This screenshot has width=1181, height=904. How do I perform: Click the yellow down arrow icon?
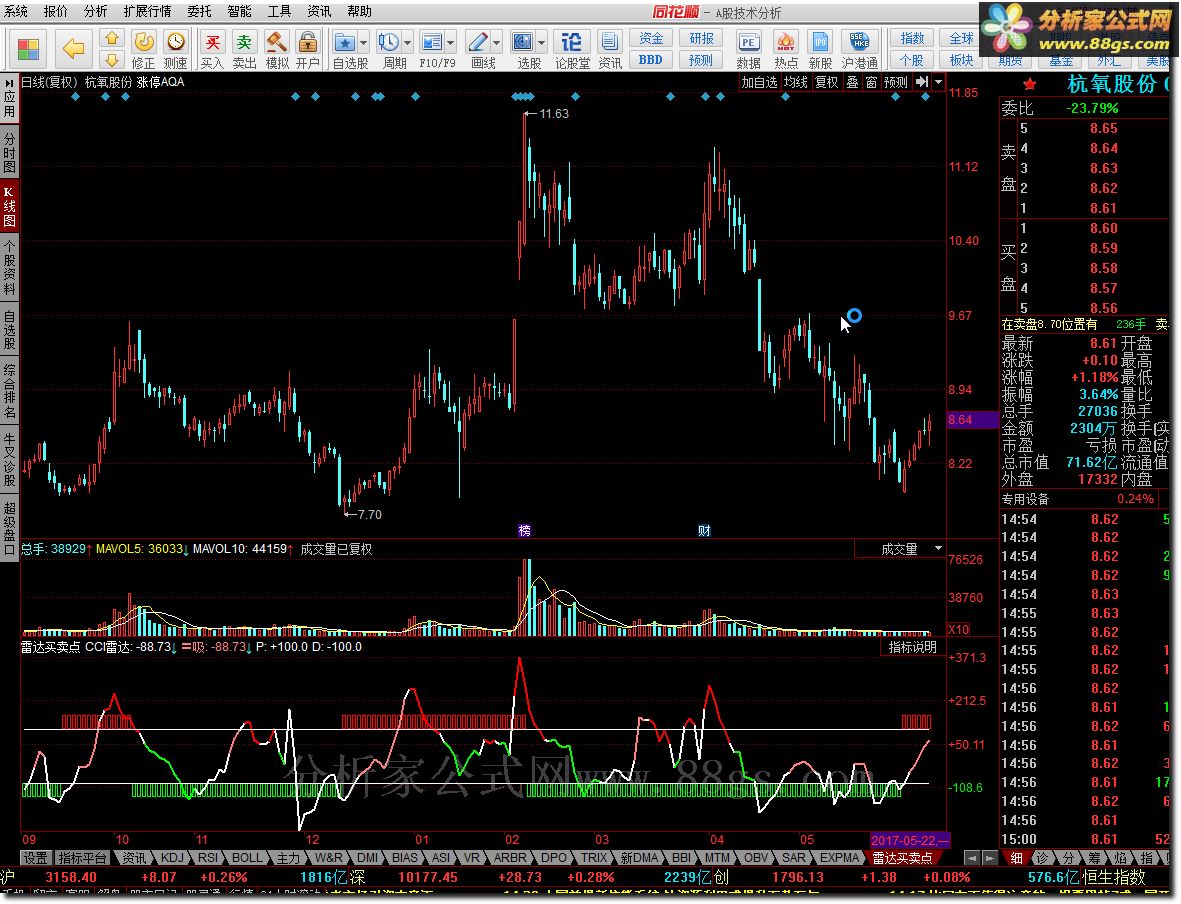(x=111, y=60)
